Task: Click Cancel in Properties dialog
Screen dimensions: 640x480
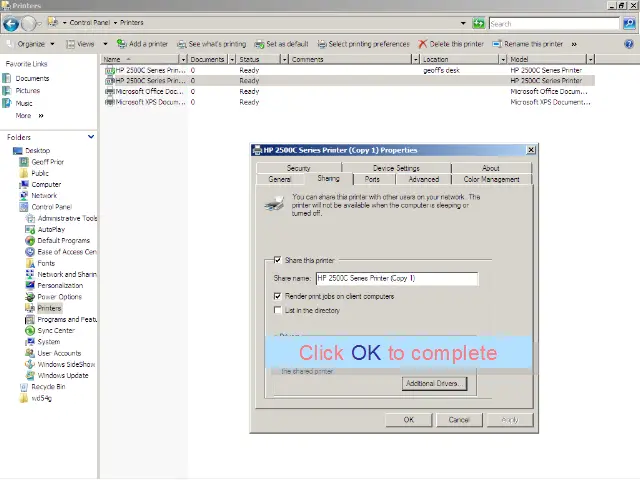Action: pyautogui.click(x=459, y=420)
